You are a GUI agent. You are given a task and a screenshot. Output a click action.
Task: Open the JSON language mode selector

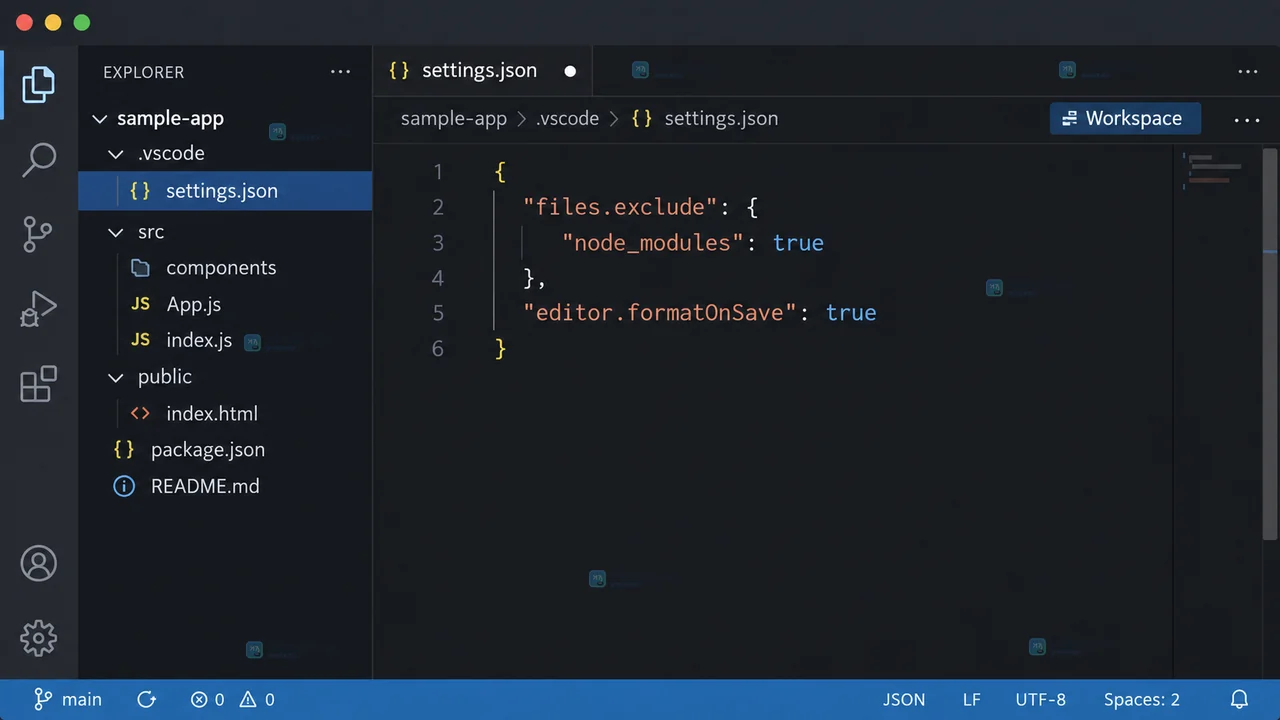(904, 700)
